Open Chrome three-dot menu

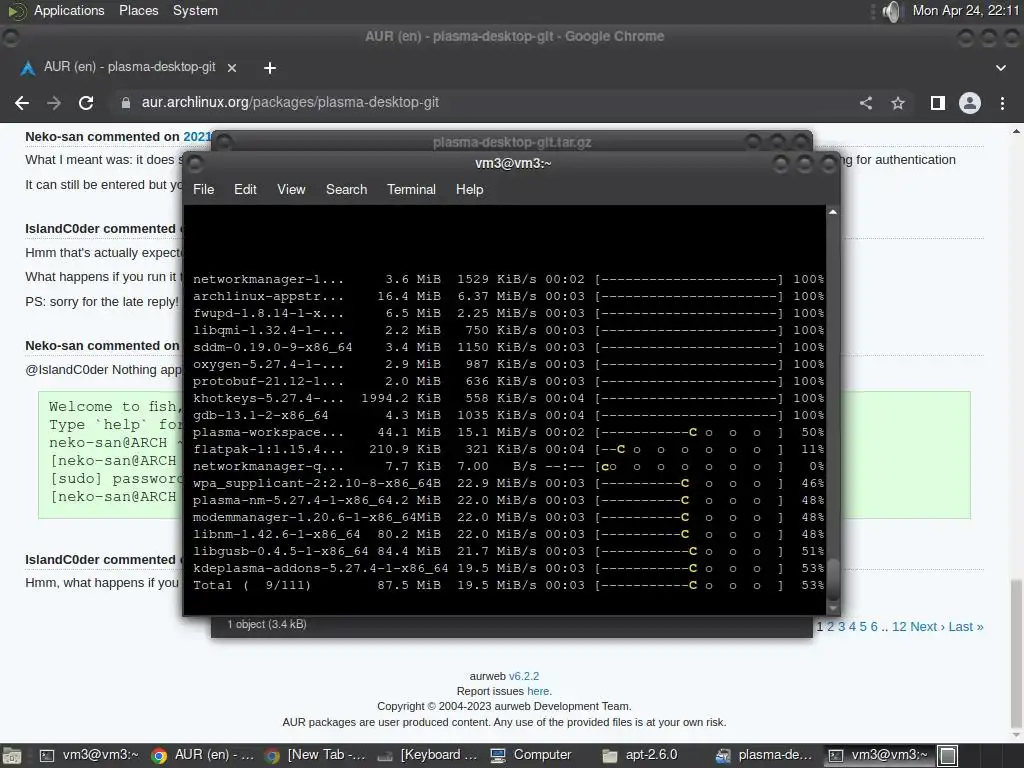click(1002, 103)
